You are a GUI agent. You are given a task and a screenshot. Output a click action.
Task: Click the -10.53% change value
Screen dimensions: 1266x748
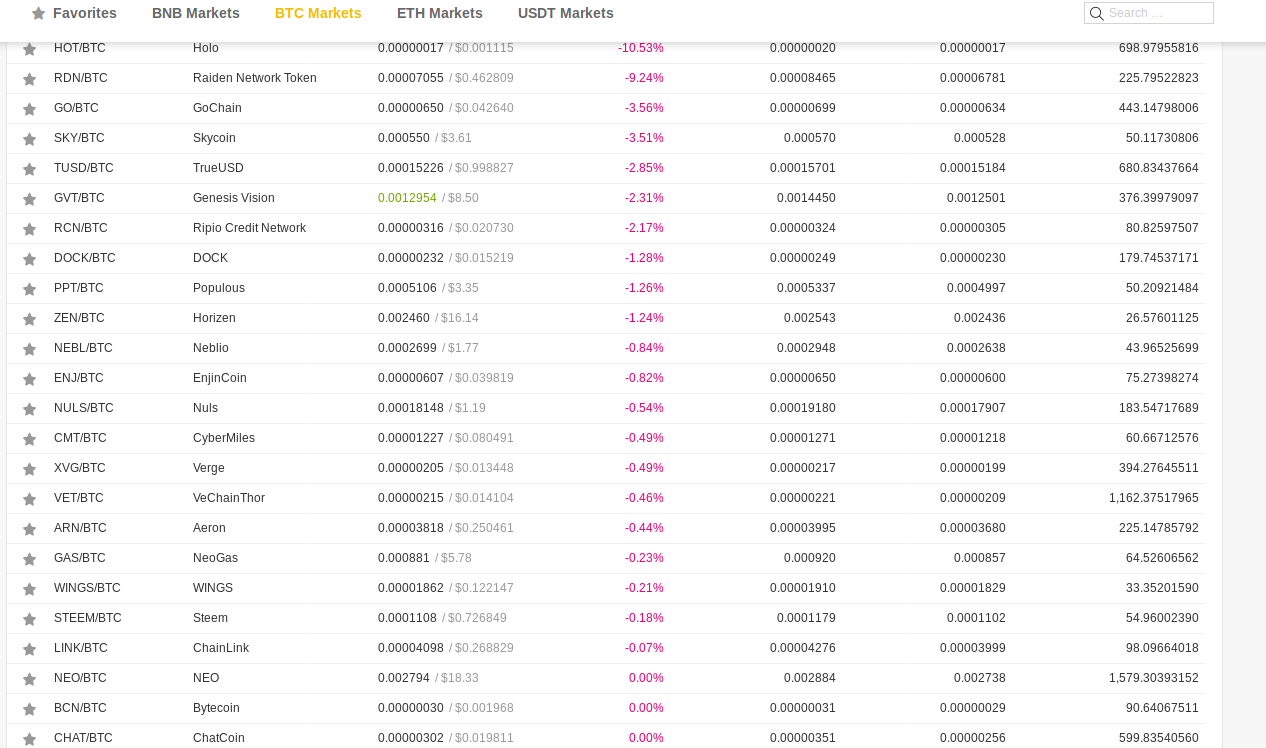(x=641, y=48)
